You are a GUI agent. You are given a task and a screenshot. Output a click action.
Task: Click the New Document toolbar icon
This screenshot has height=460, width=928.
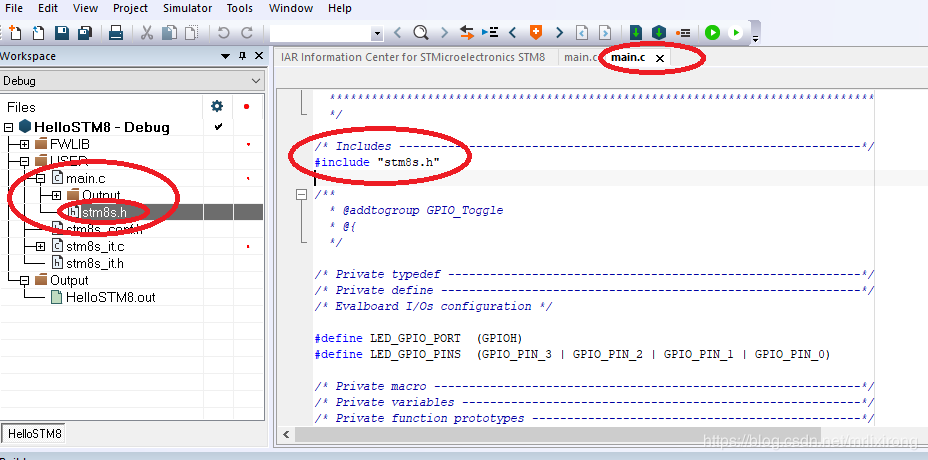pyautogui.click(x=15, y=33)
